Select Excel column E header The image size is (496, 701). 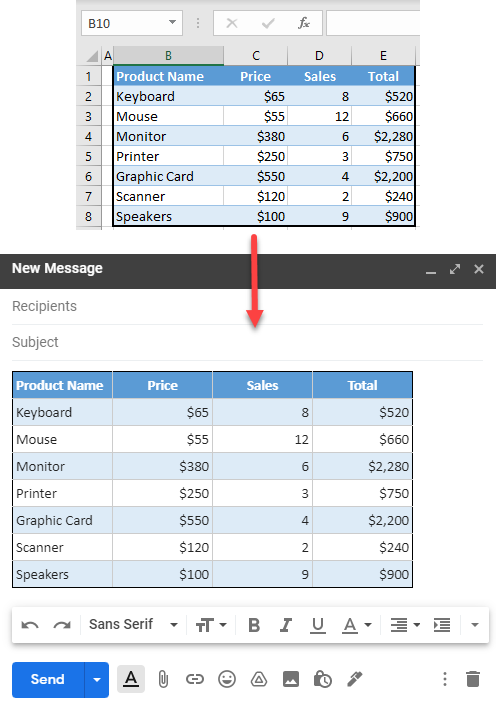(383, 55)
